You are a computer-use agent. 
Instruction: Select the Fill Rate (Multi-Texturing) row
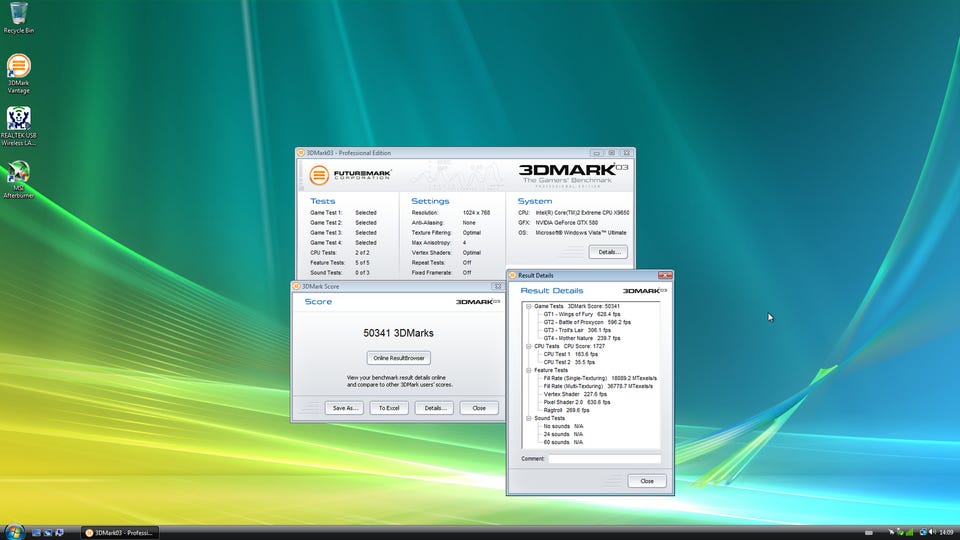tap(598, 386)
